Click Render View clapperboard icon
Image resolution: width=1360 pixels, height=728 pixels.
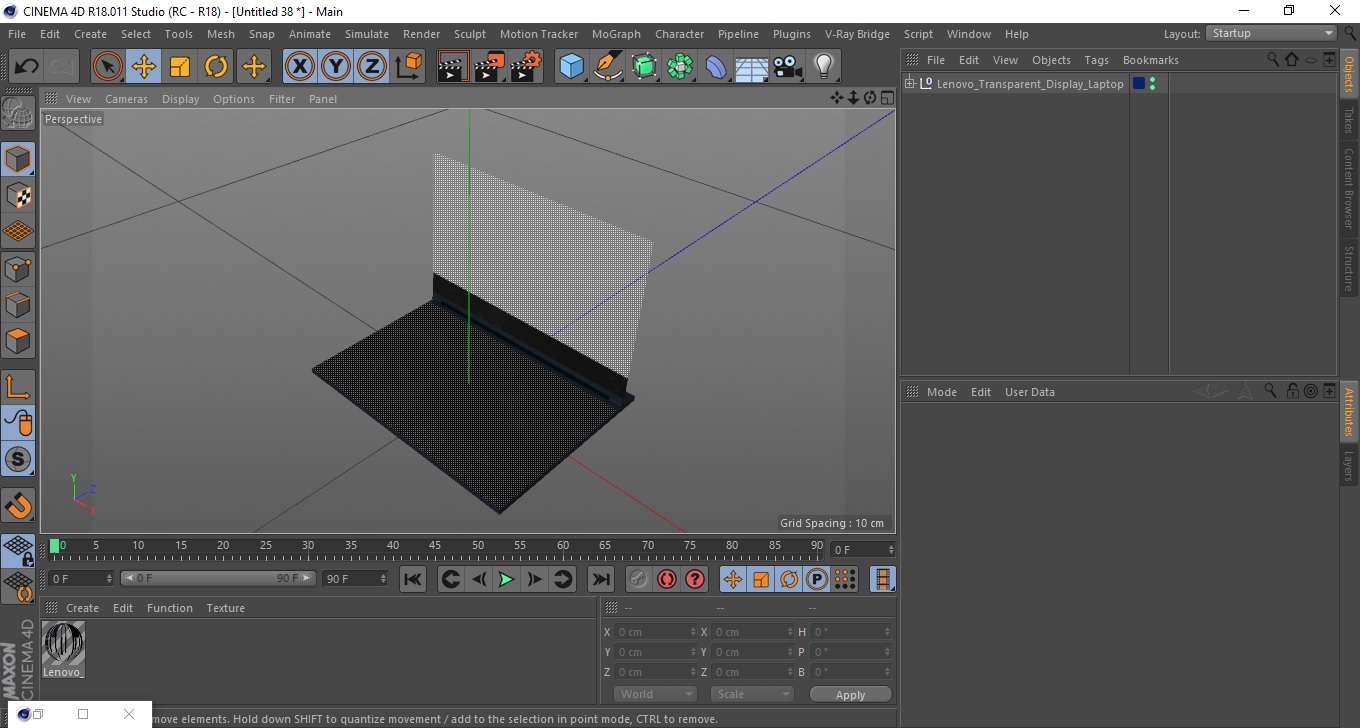(x=453, y=67)
